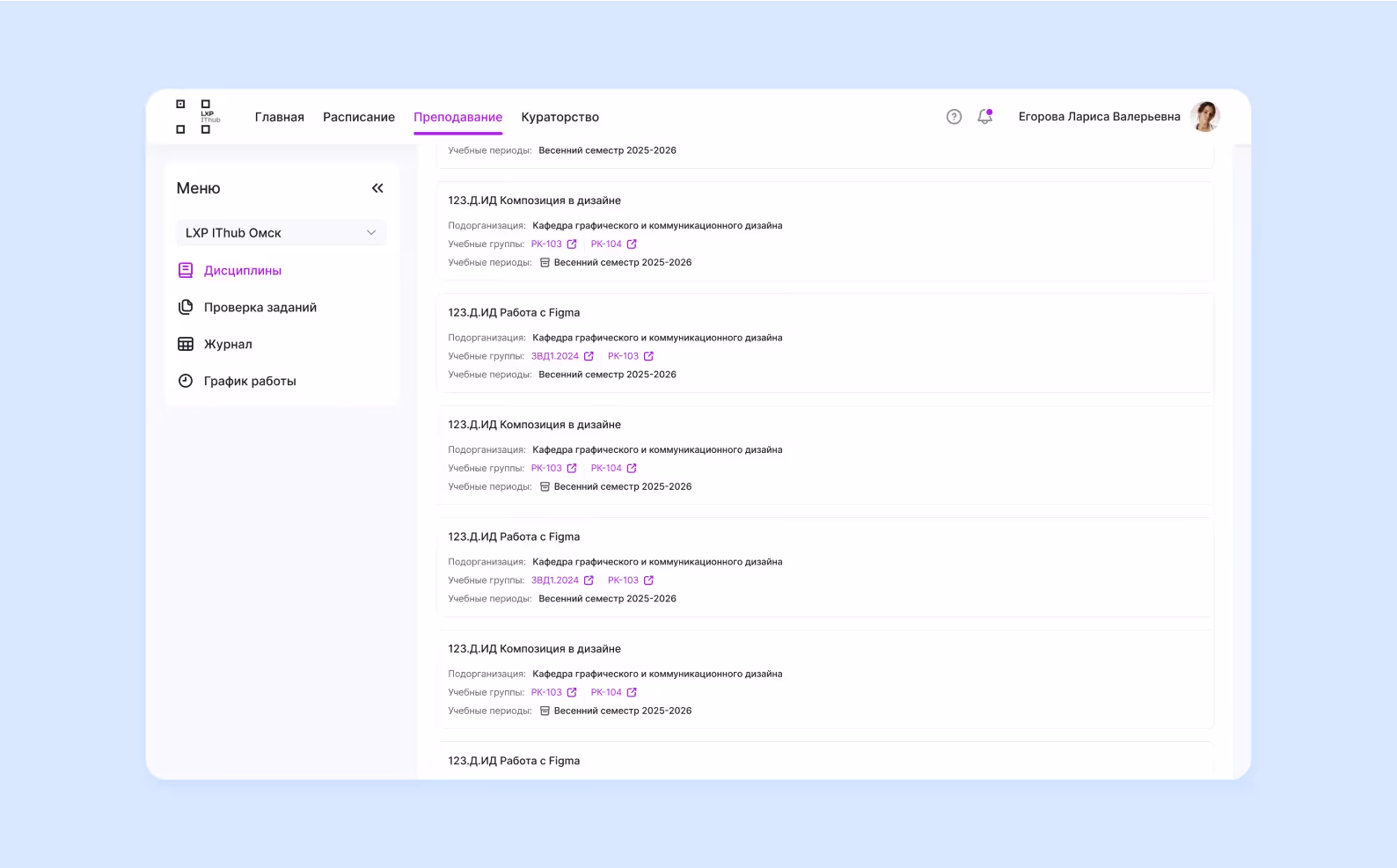Click external-link icon after PK-104 in third Композиция card
This screenshot has height=868, width=1397.
[x=632, y=693]
